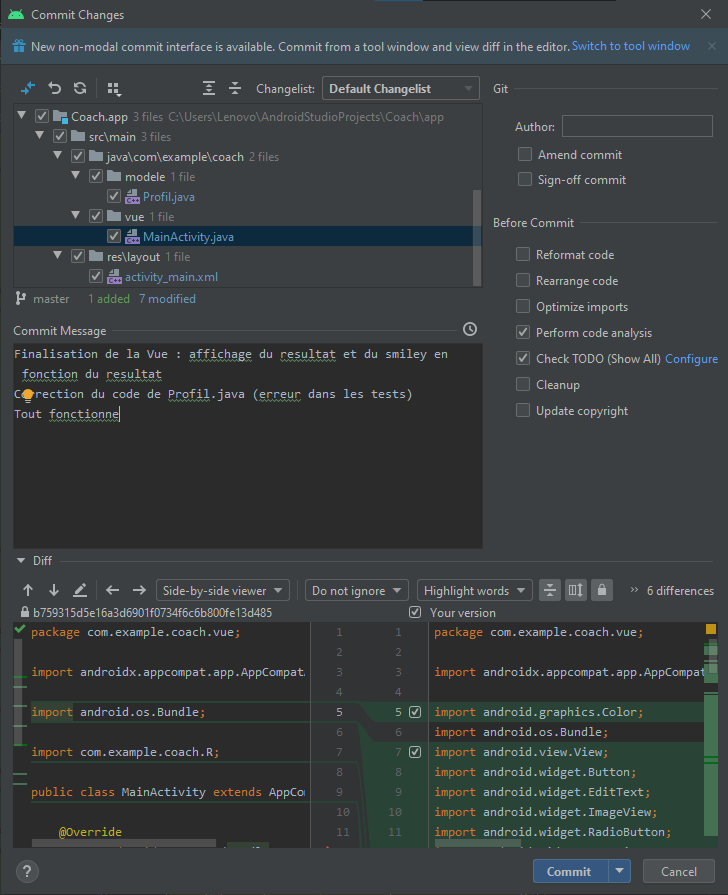Toggle synchronized scrolling in diff
Image resolution: width=728 pixels, height=895 pixels.
(575, 591)
